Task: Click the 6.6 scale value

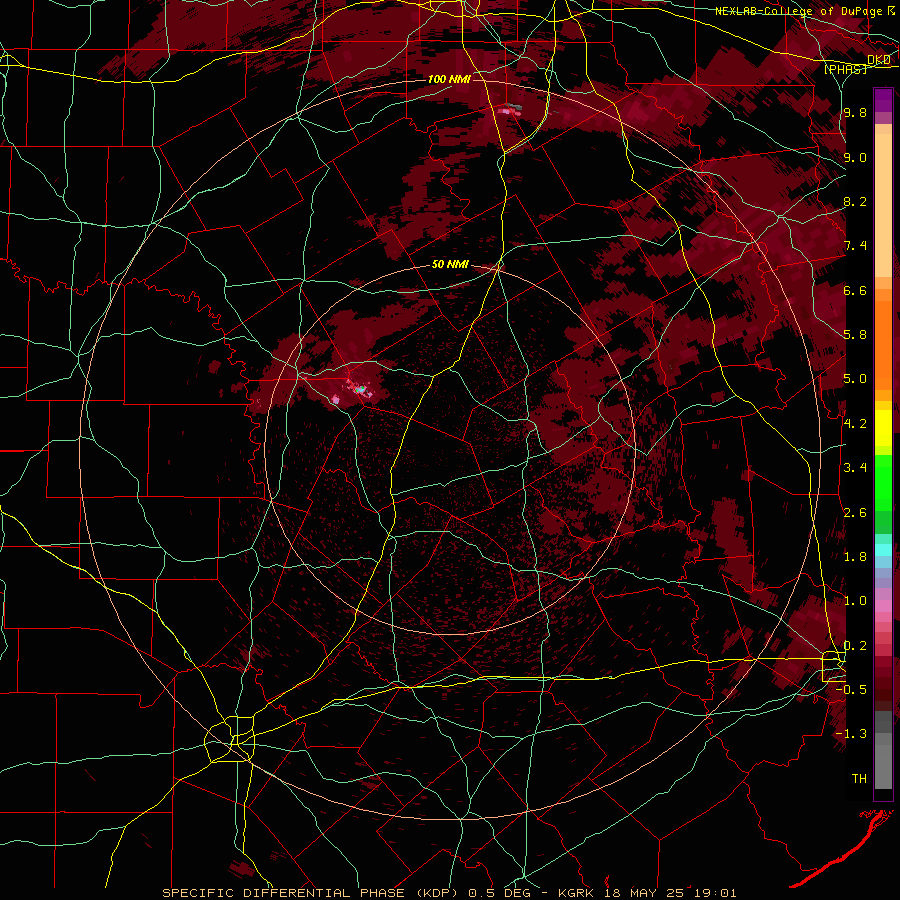Action: (855, 290)
